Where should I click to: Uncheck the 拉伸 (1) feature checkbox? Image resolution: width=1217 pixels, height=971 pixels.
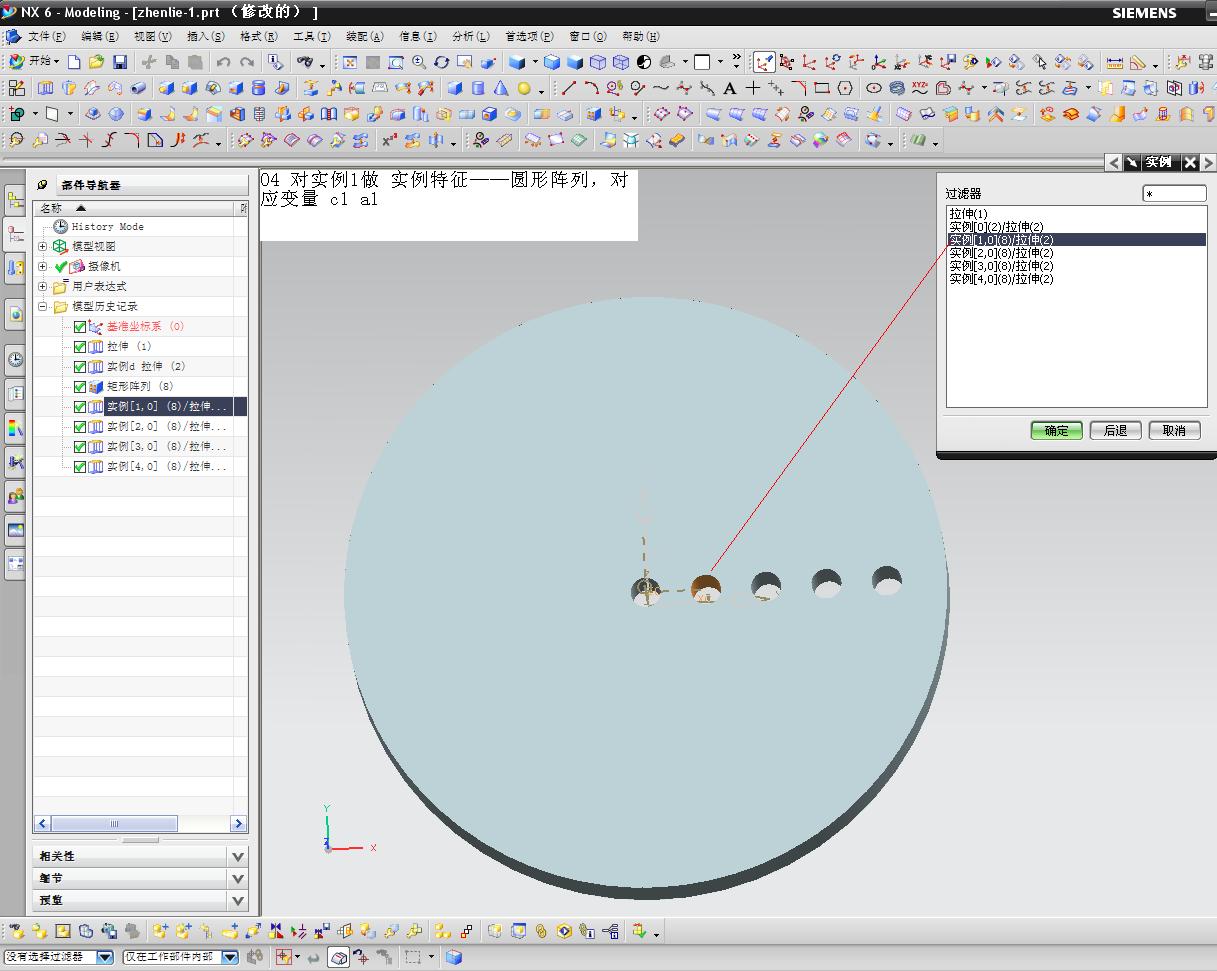(x=80, y=347)
